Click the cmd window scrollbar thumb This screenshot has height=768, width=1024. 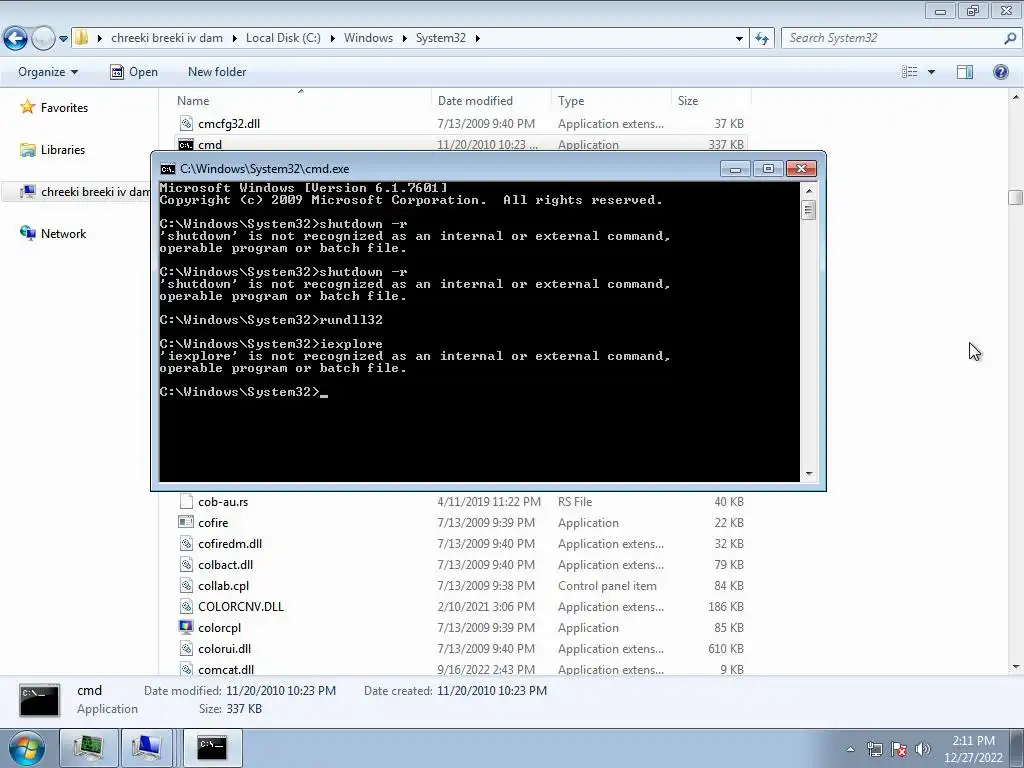(x=808, y=211)
